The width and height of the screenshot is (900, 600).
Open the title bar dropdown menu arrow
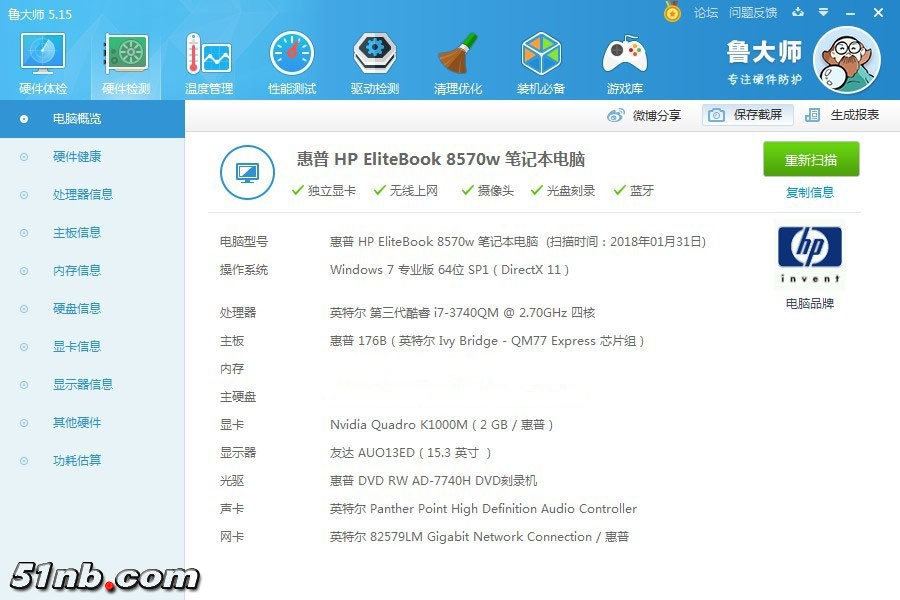(823, 12)
